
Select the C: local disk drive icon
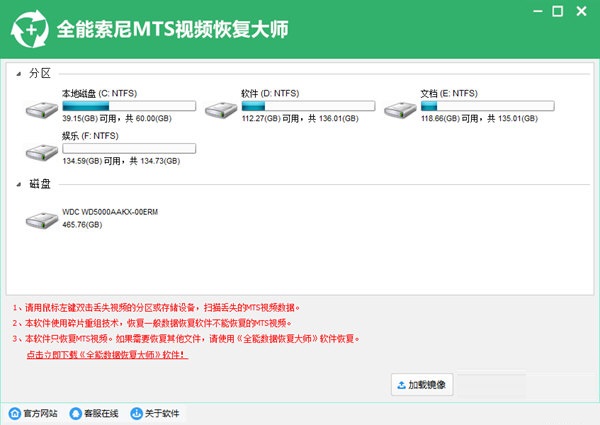(42, 110)
